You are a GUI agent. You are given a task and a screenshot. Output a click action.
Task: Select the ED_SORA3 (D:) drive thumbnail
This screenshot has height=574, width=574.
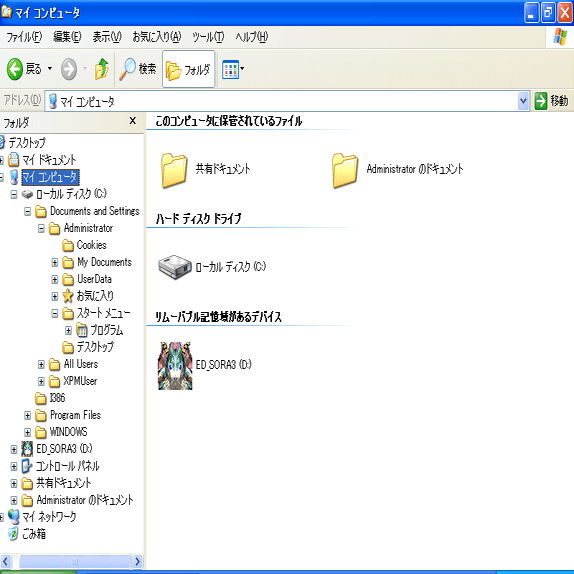point(175,365)
